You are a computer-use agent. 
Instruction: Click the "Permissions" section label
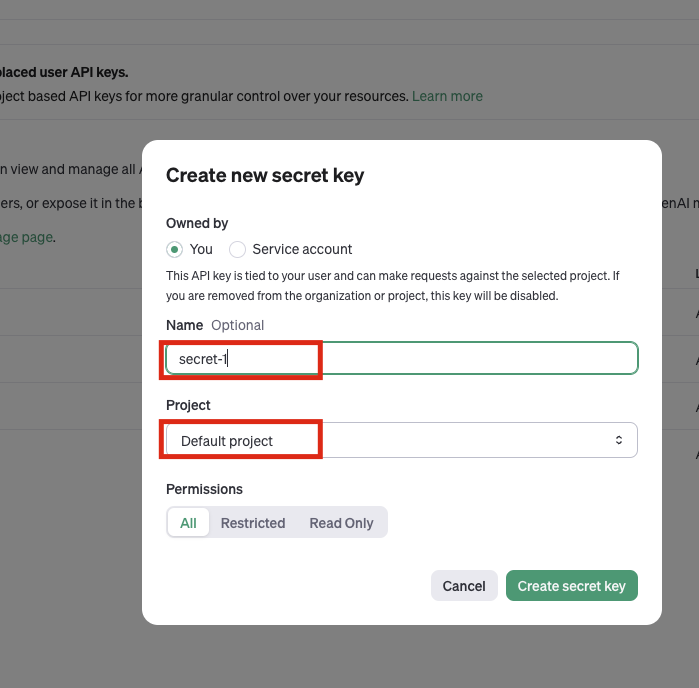click(204, 489)
